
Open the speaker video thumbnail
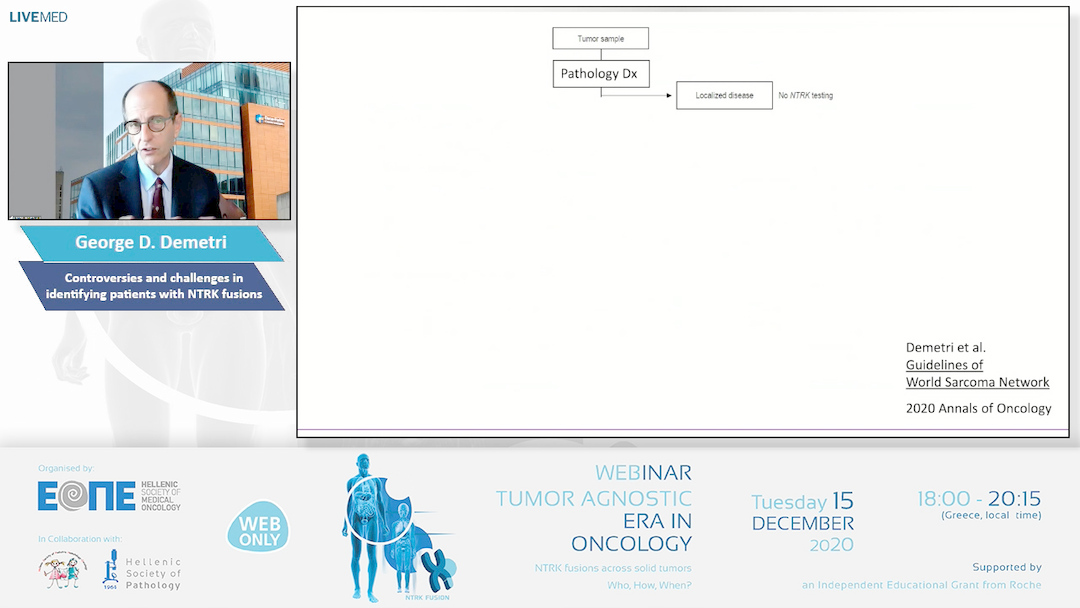pos(149,141)
